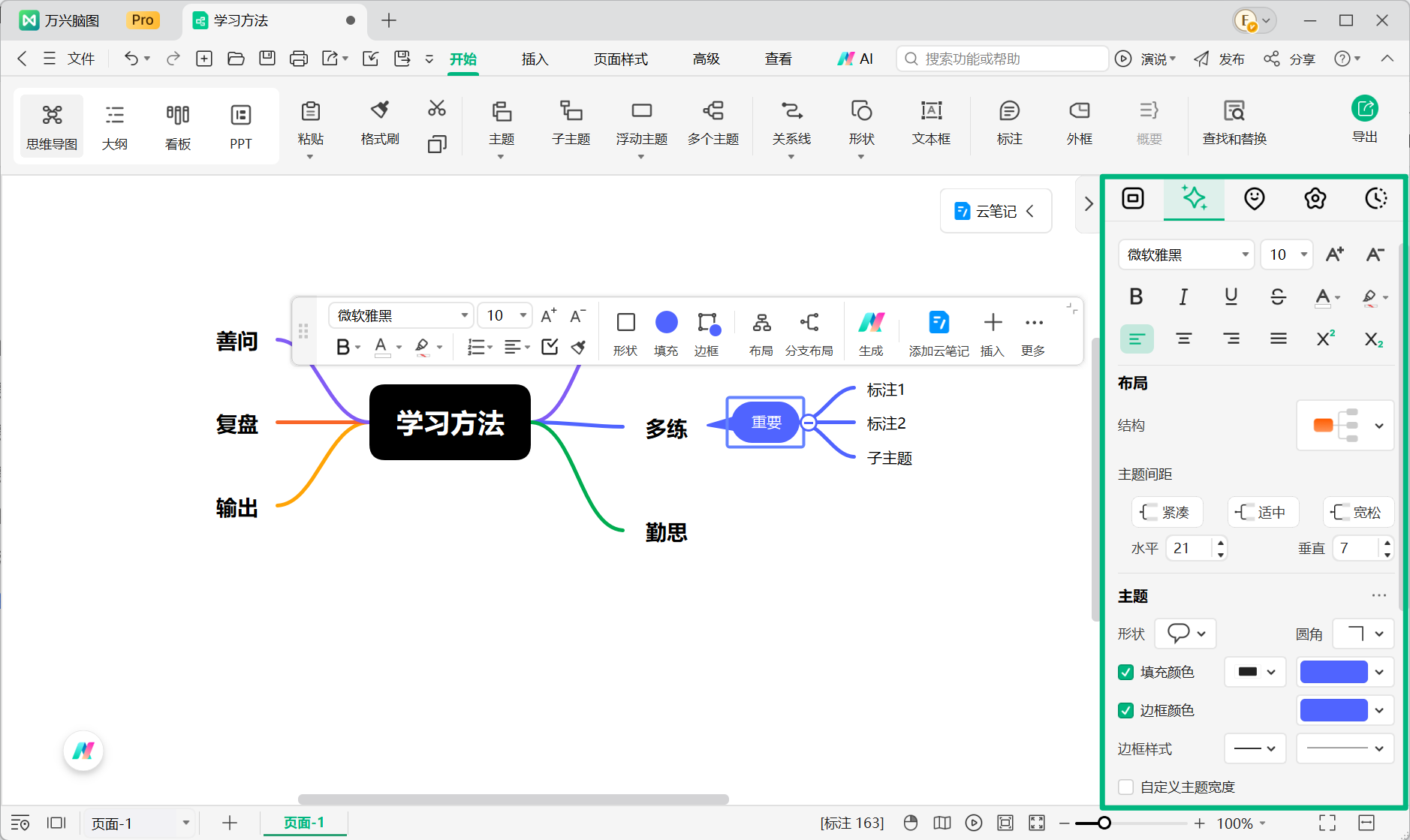The image size is (1410, 840).
Task: Open the history clock panel tab
Action: [x=1375, y=198]
